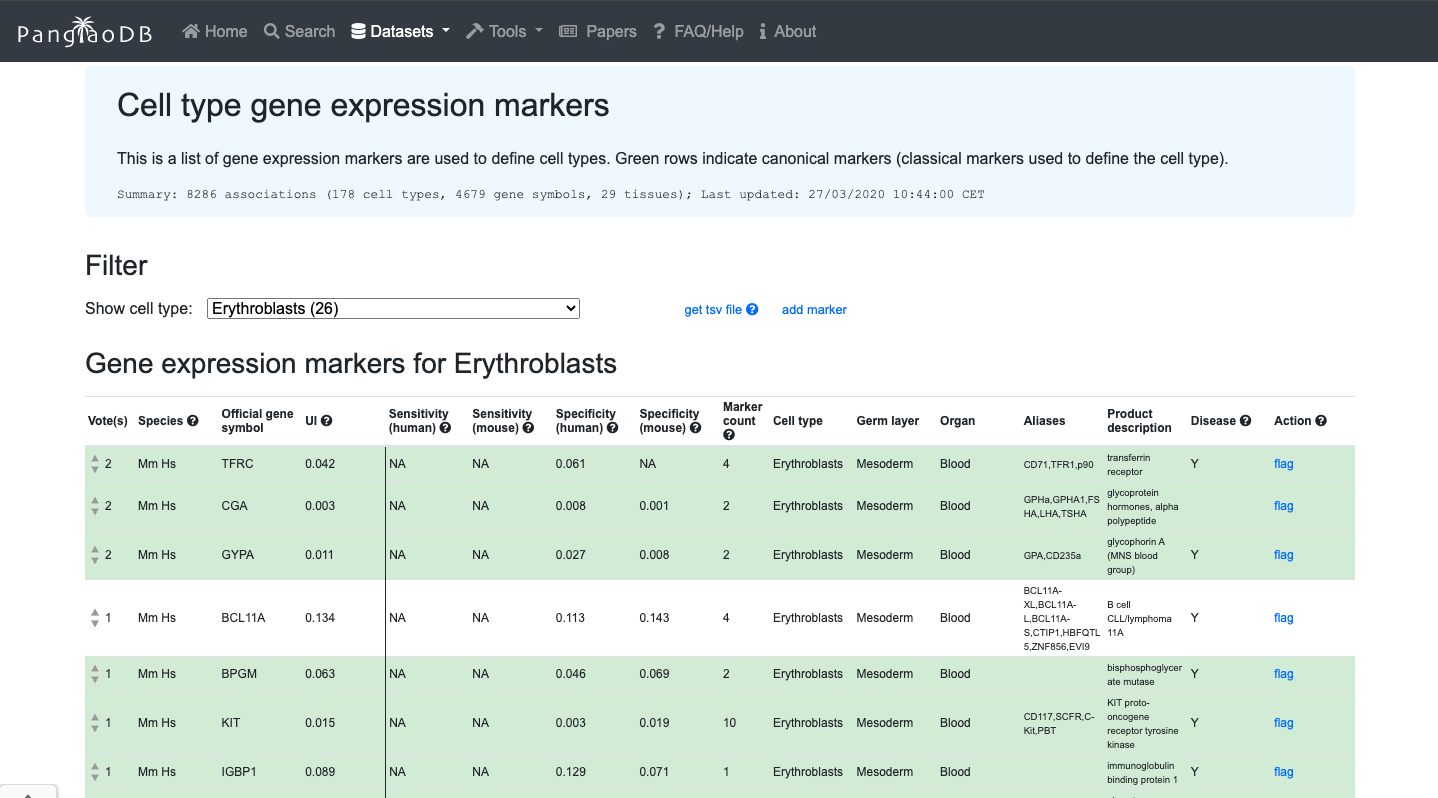Click the Action column help icon
Viewport: 1438px width, 798px height.
point(1321,421)
